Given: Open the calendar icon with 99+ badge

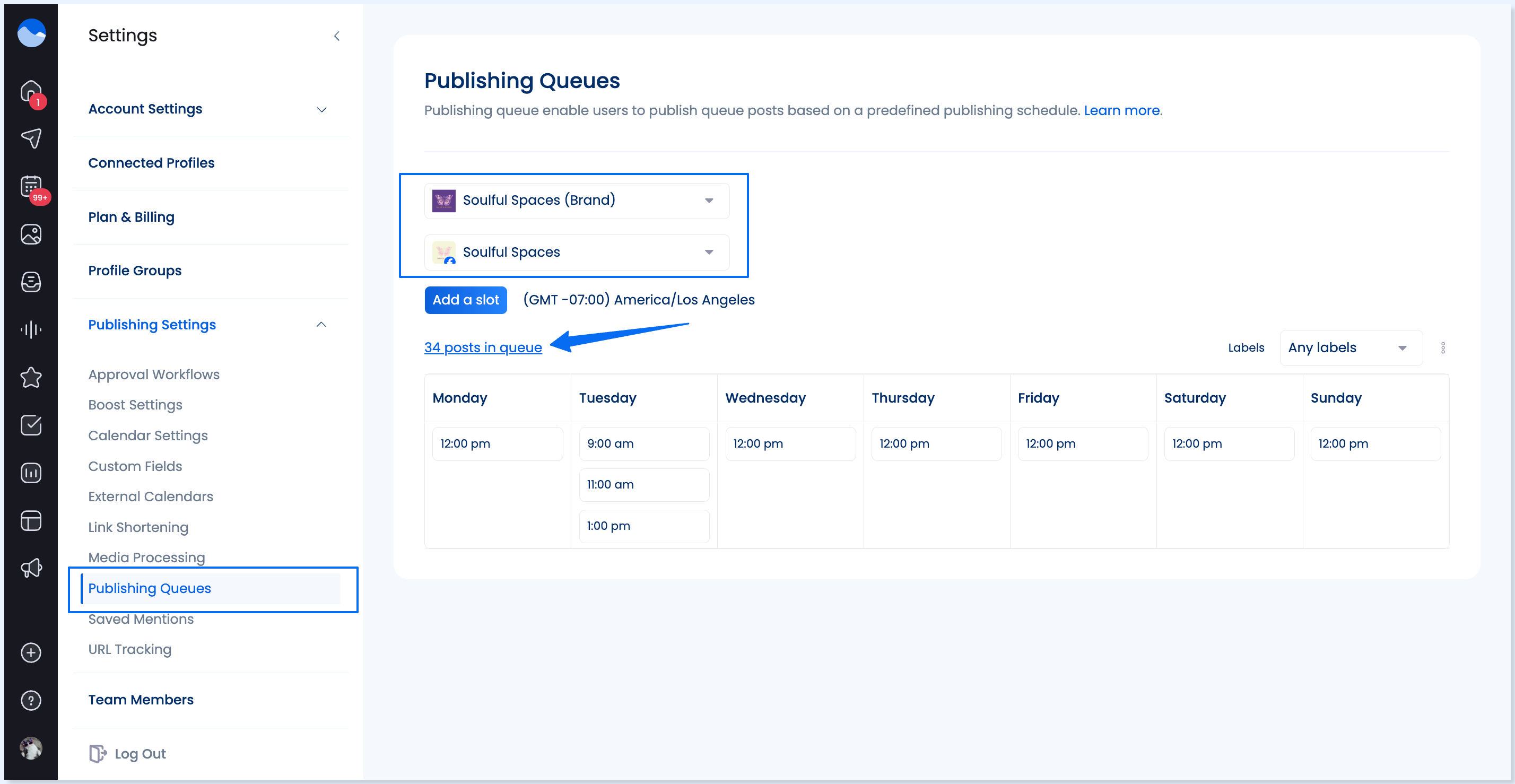Looking at the screenshot, I should coord(31,186).
